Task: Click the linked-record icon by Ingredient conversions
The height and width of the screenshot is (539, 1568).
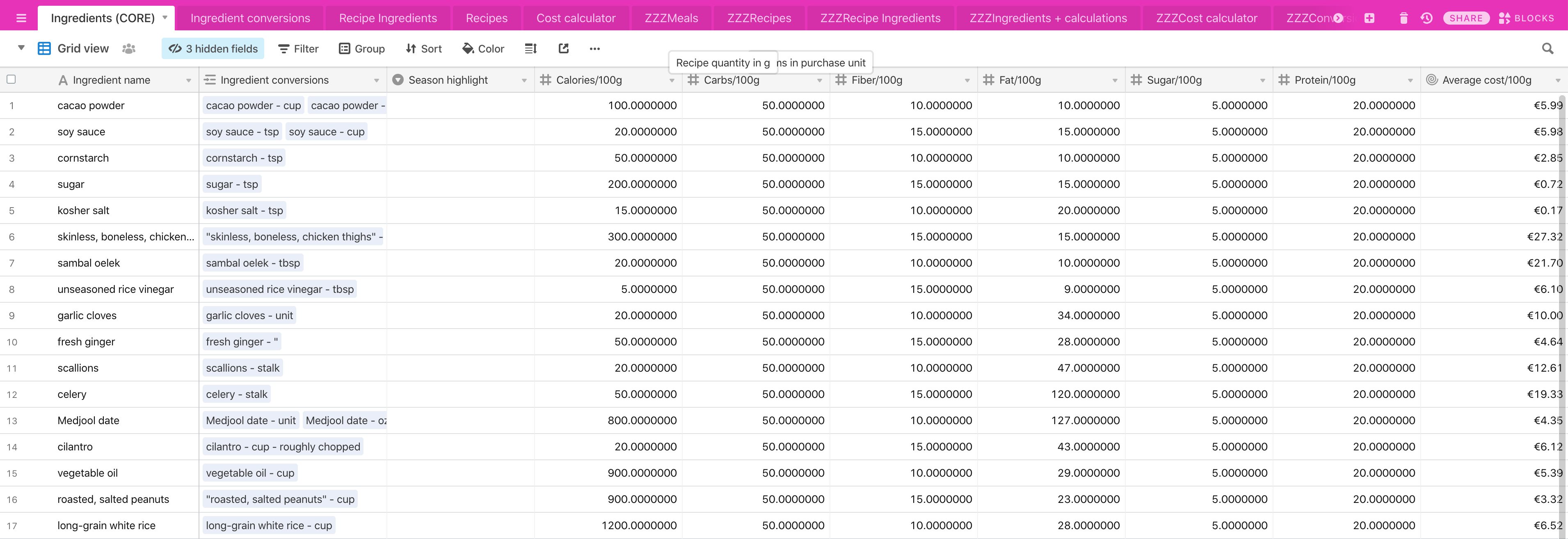Action: pos(209,80)
